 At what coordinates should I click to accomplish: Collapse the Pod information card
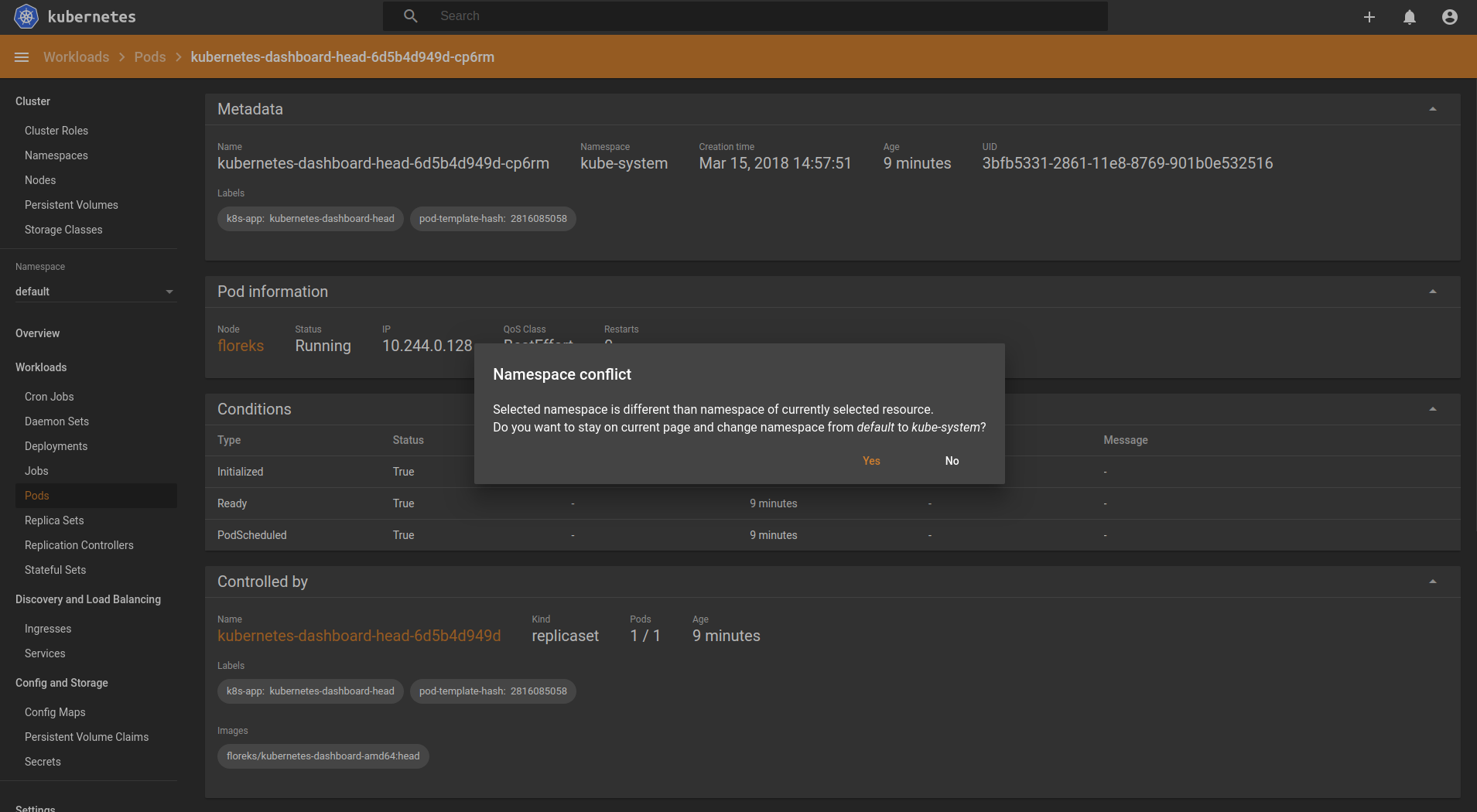(x=1432, y=292)
